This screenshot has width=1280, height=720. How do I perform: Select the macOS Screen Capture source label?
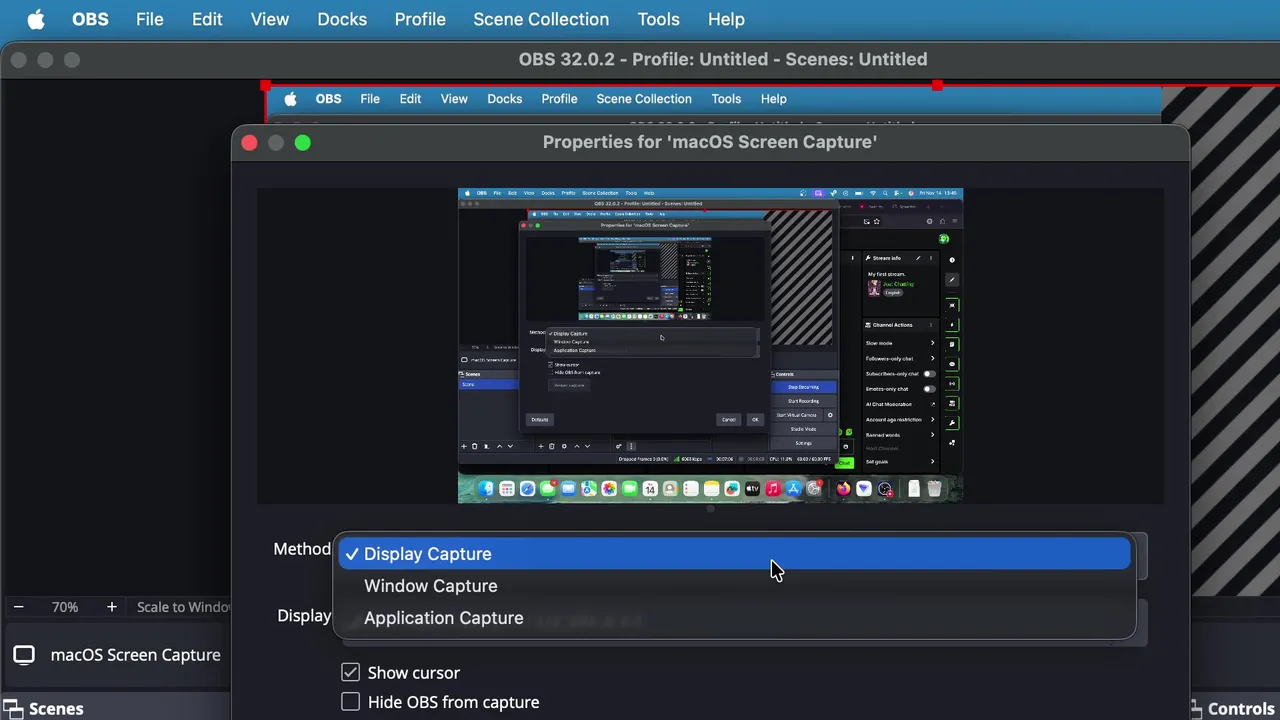coord(135,655)
